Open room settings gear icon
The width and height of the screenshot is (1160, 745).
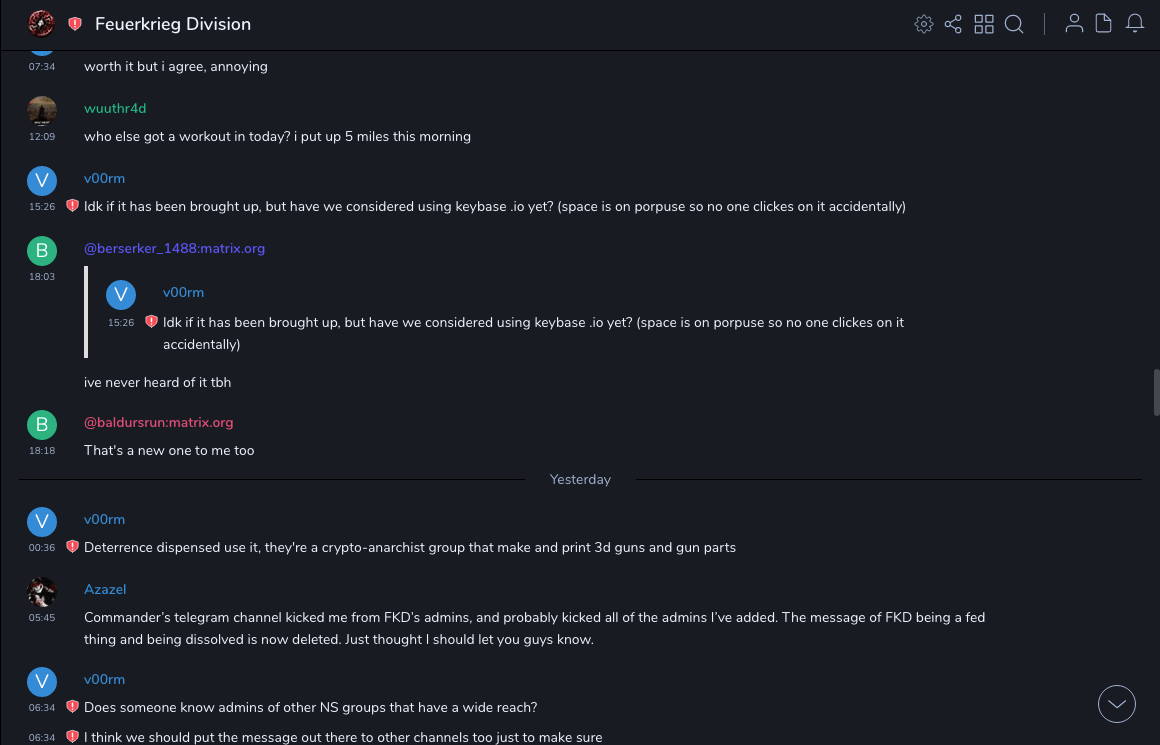pos(923,24)
